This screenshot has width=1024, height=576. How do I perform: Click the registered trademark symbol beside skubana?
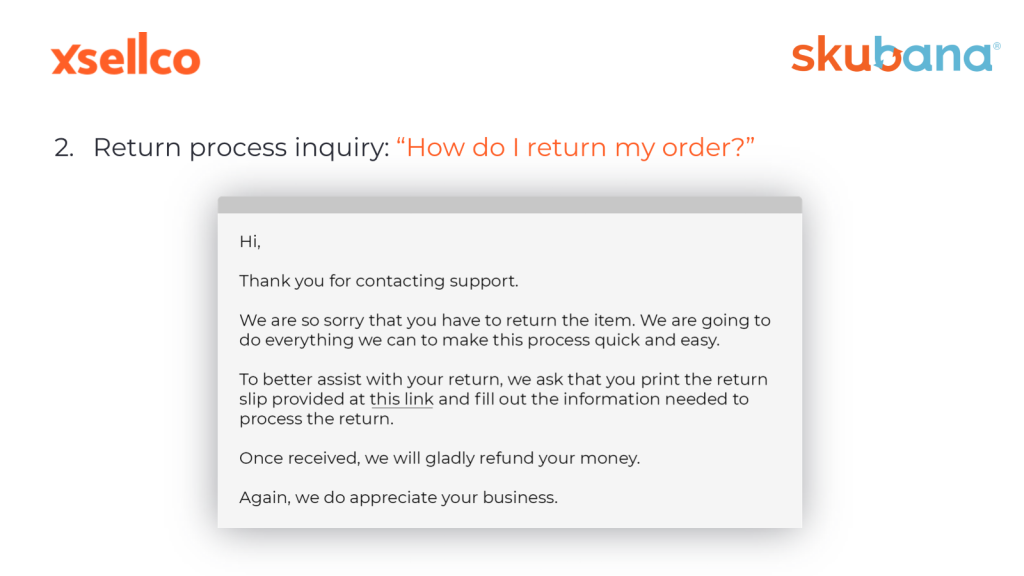tap(997, 46)
